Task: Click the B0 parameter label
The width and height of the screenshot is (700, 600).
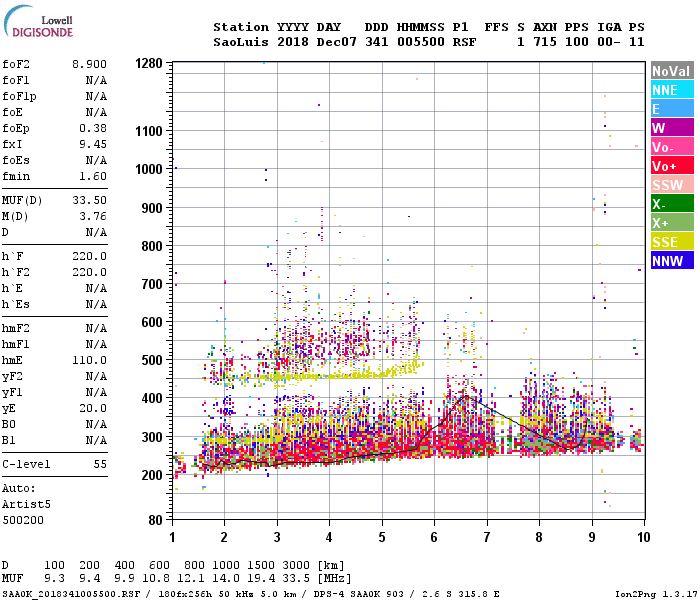Action: [8, 424]
